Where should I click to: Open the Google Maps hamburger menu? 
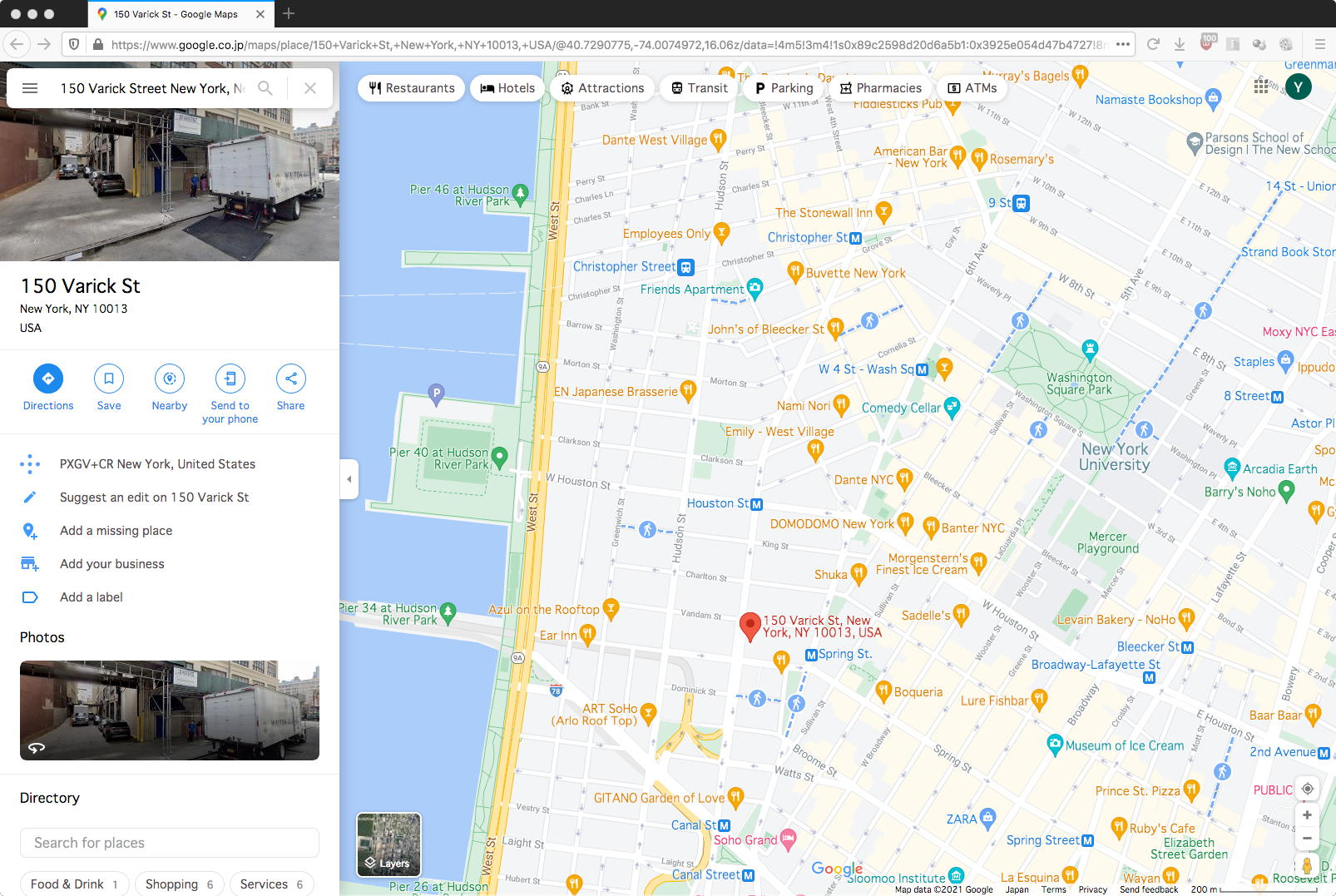pos(30,88)
